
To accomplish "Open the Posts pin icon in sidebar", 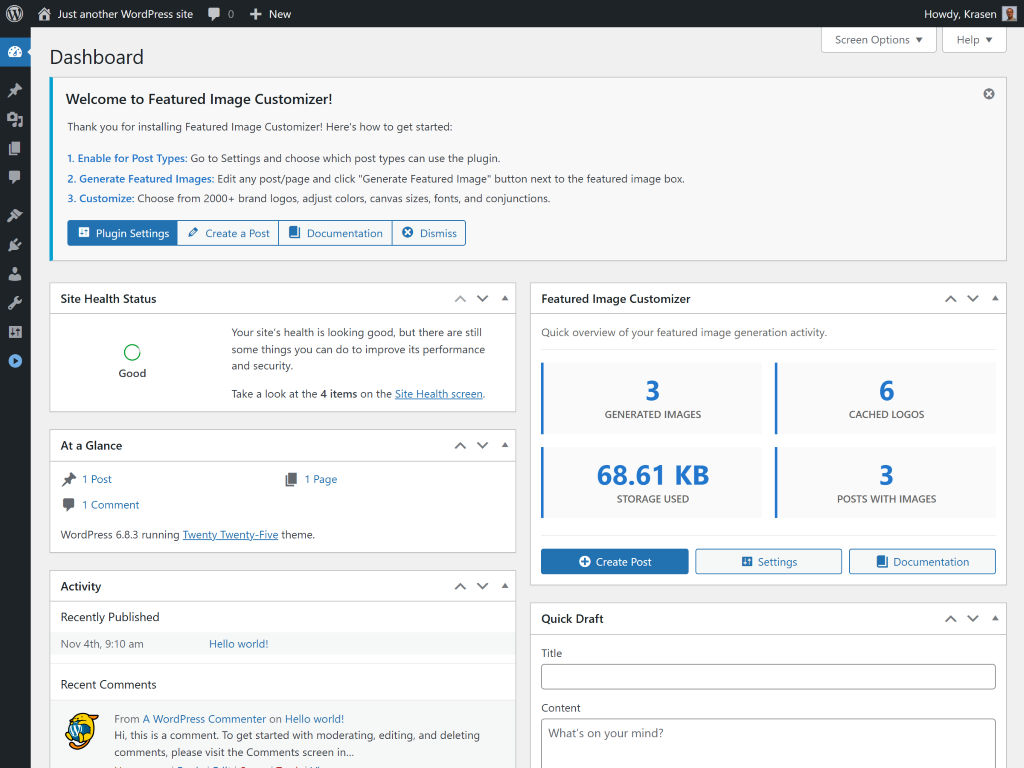I will [15, 90].
